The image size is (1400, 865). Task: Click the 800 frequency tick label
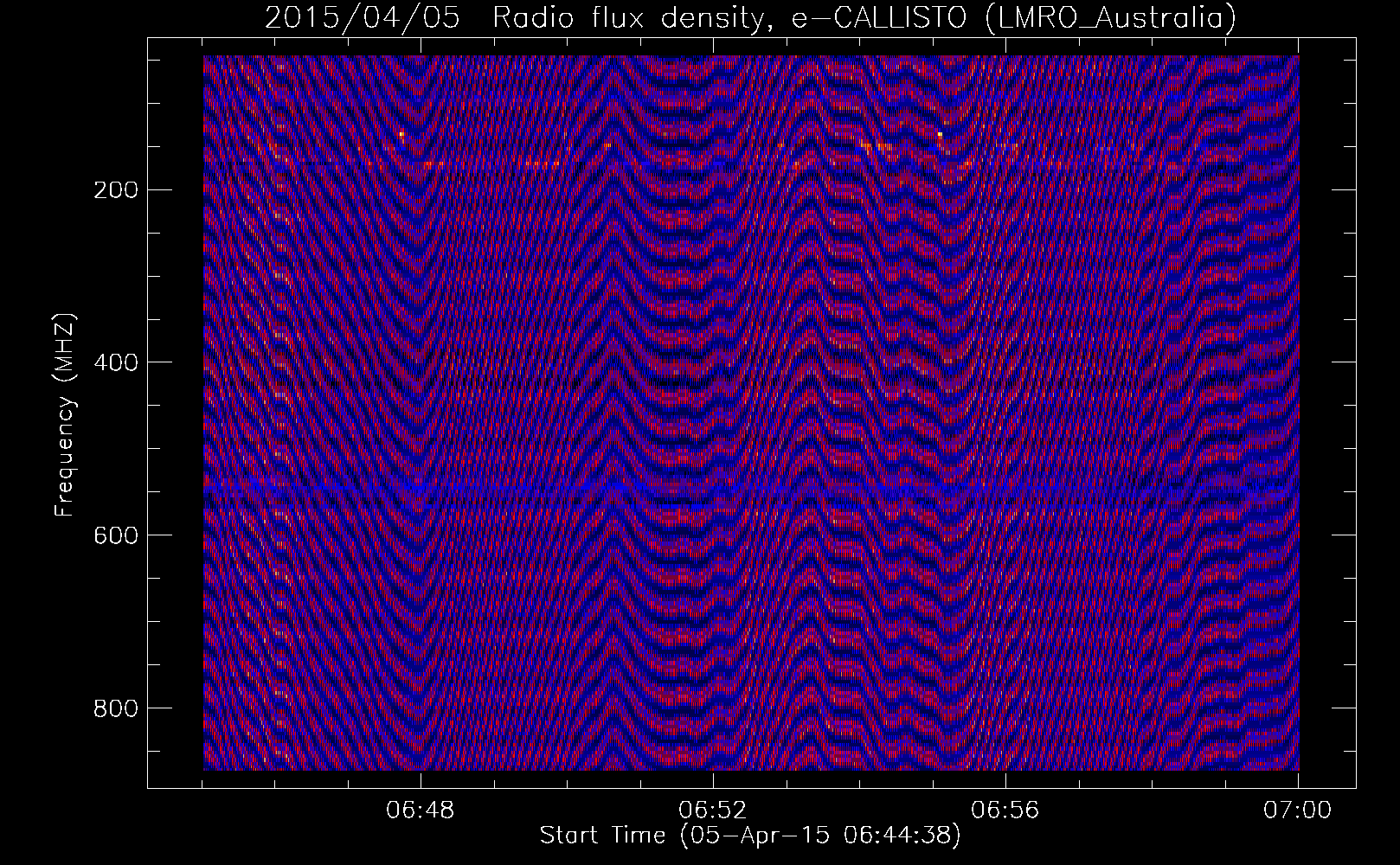point(115,708)
